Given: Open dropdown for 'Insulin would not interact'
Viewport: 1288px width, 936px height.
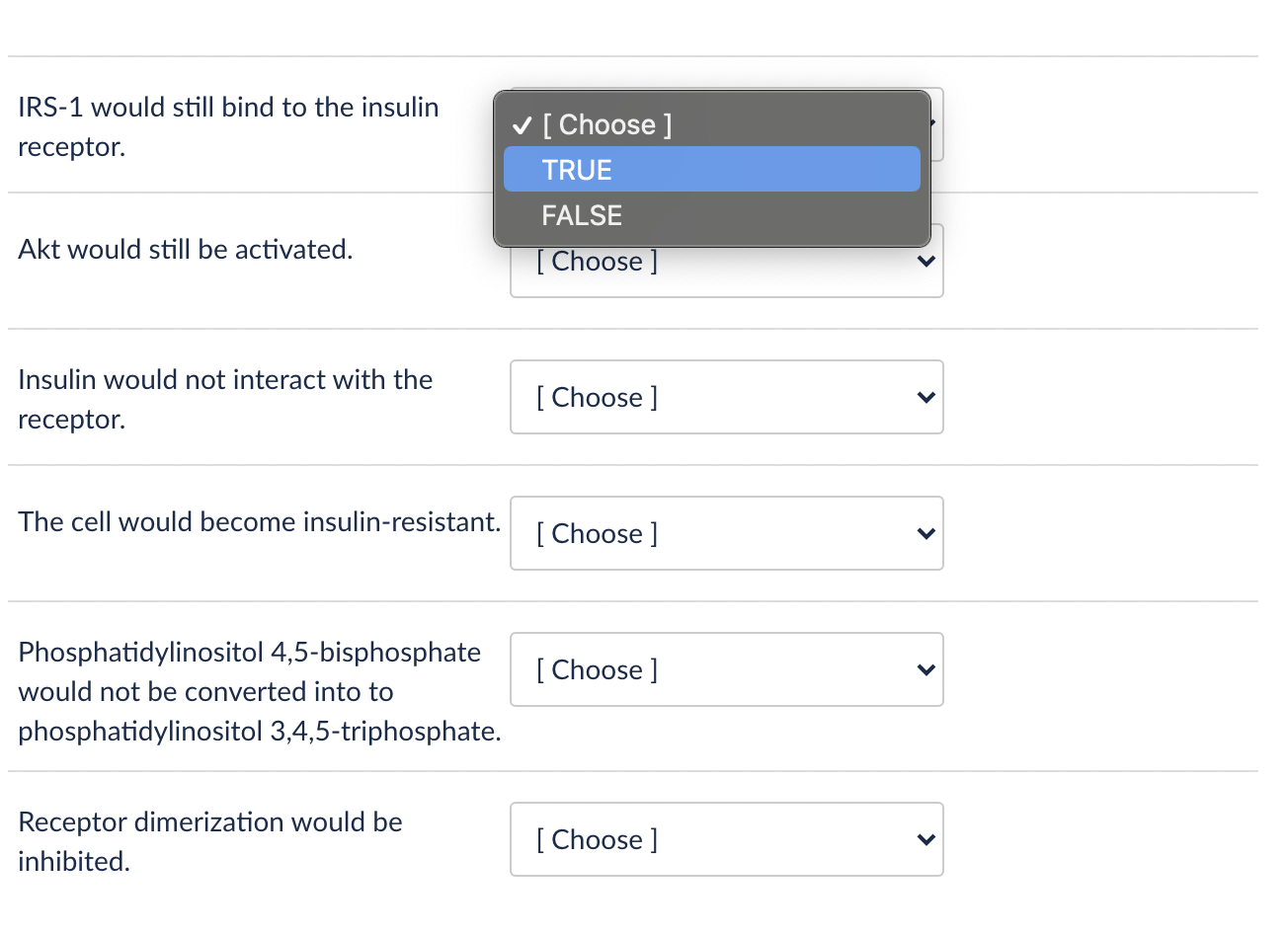Looking at the screenshot, I should click(x=726, y=397).
